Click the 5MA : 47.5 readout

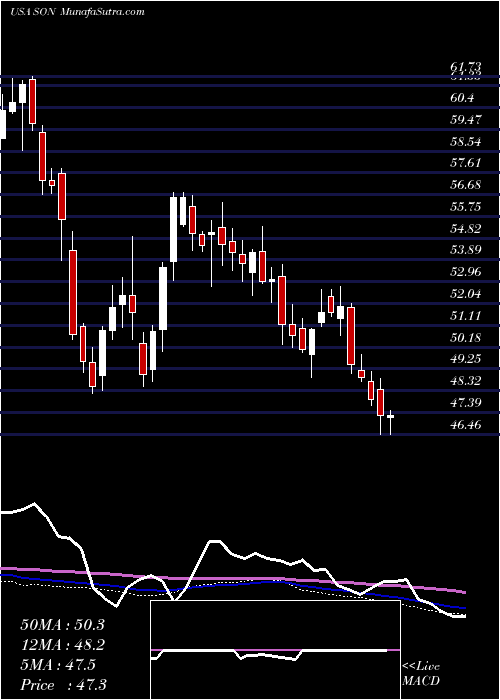click(x=58, y=665)
